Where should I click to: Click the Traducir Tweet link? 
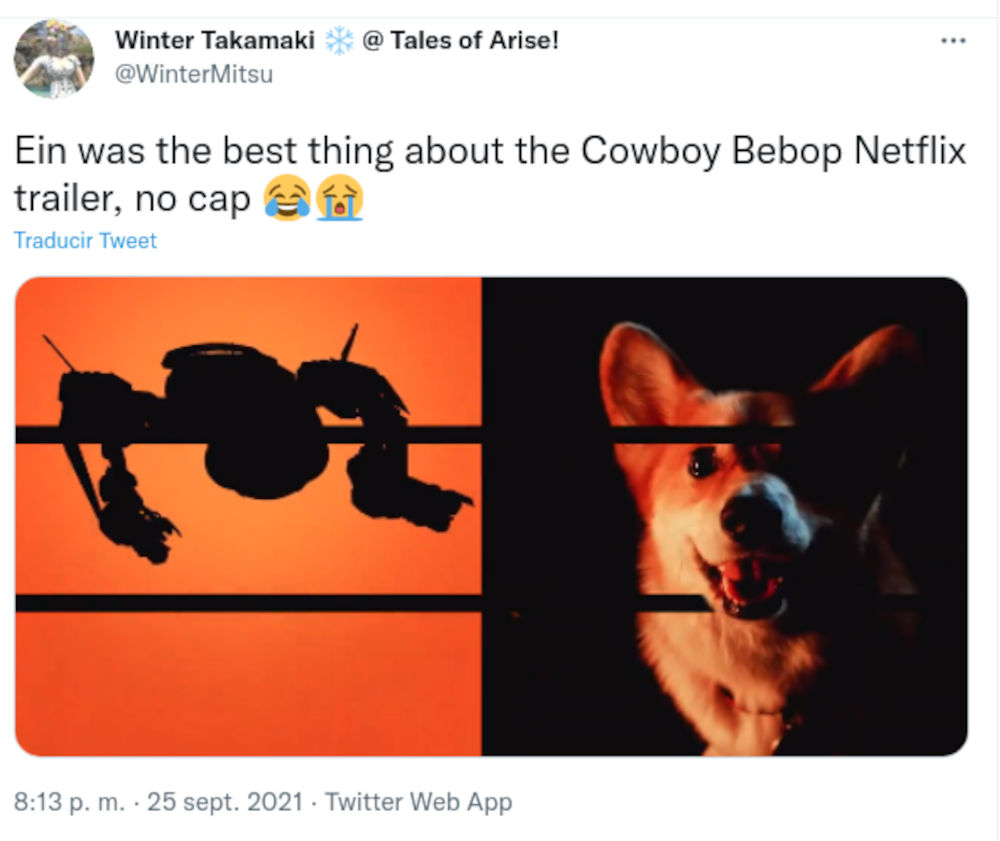click(86, 240)
